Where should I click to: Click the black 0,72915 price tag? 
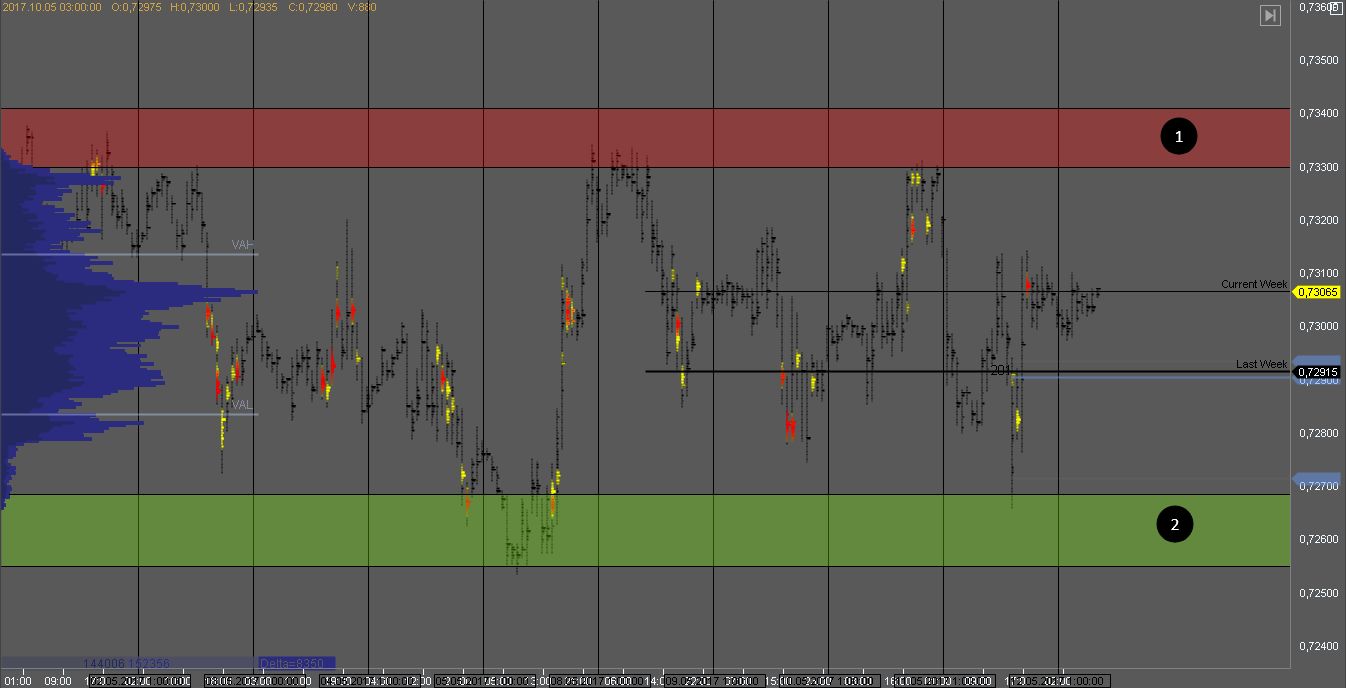1318,372
